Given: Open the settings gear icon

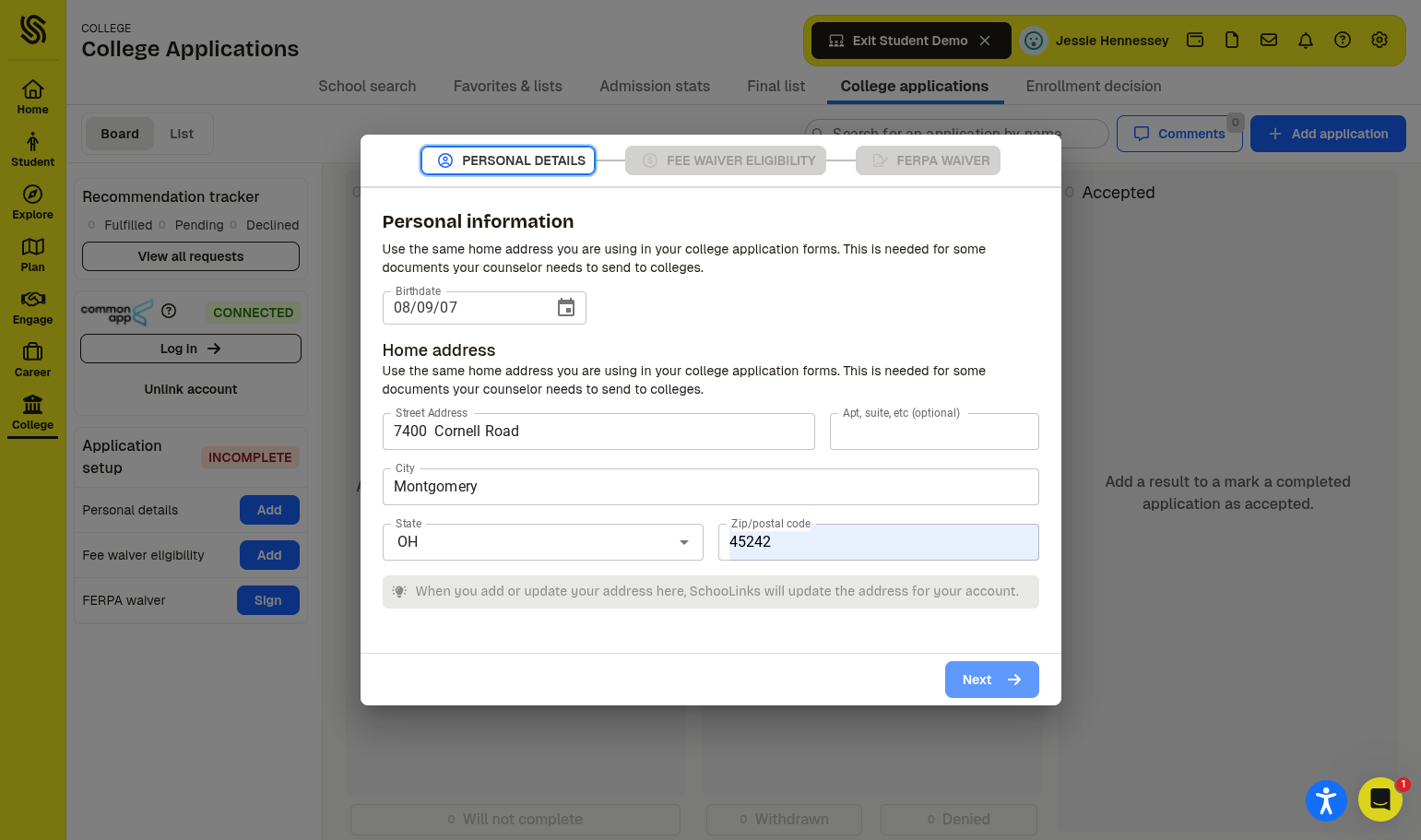Looking at the screenshot, I should [1380, 40].
